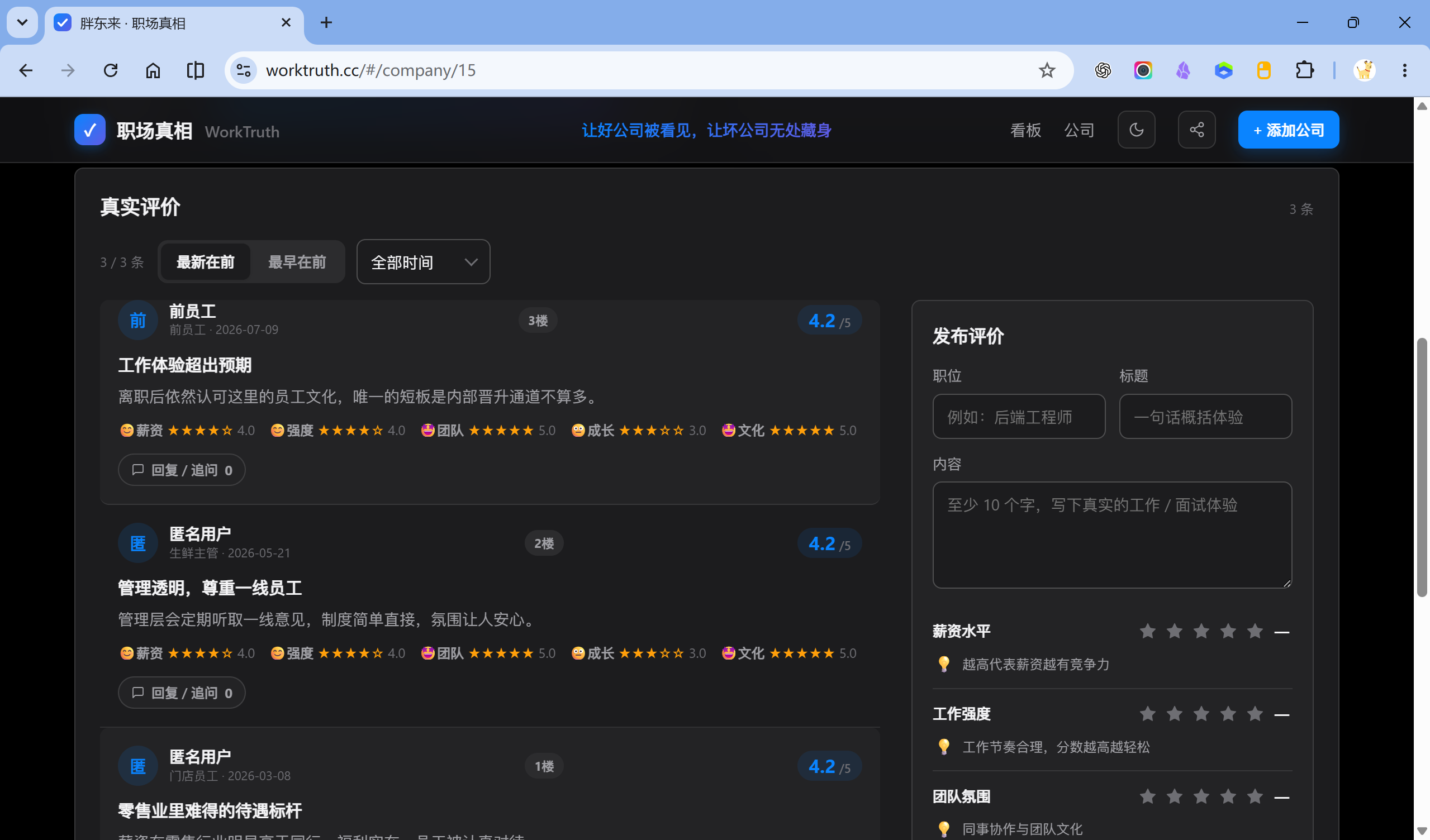Click the 前 avatar of the 前员工 review

[x=138, y=321]
